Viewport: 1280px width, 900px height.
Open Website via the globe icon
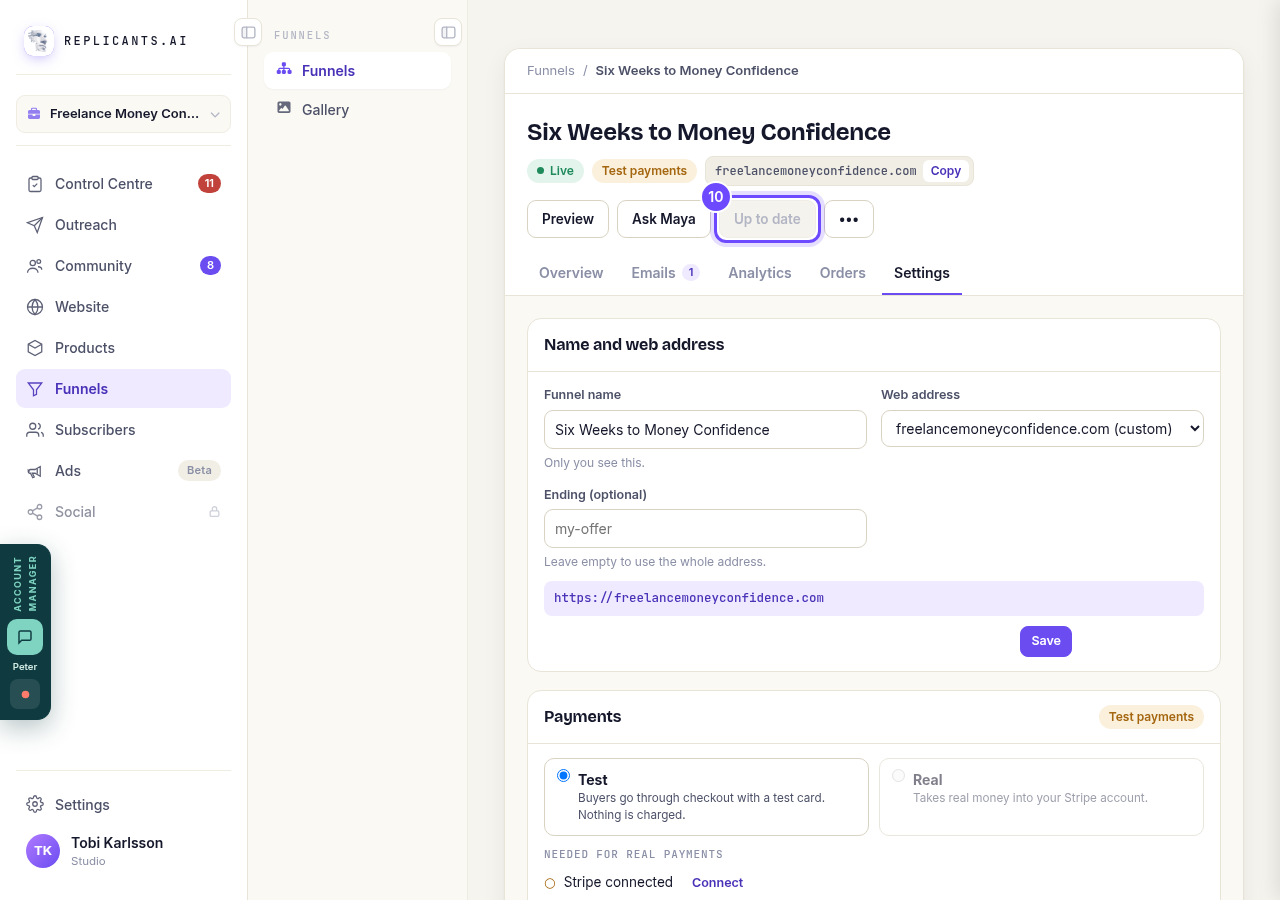35,307
